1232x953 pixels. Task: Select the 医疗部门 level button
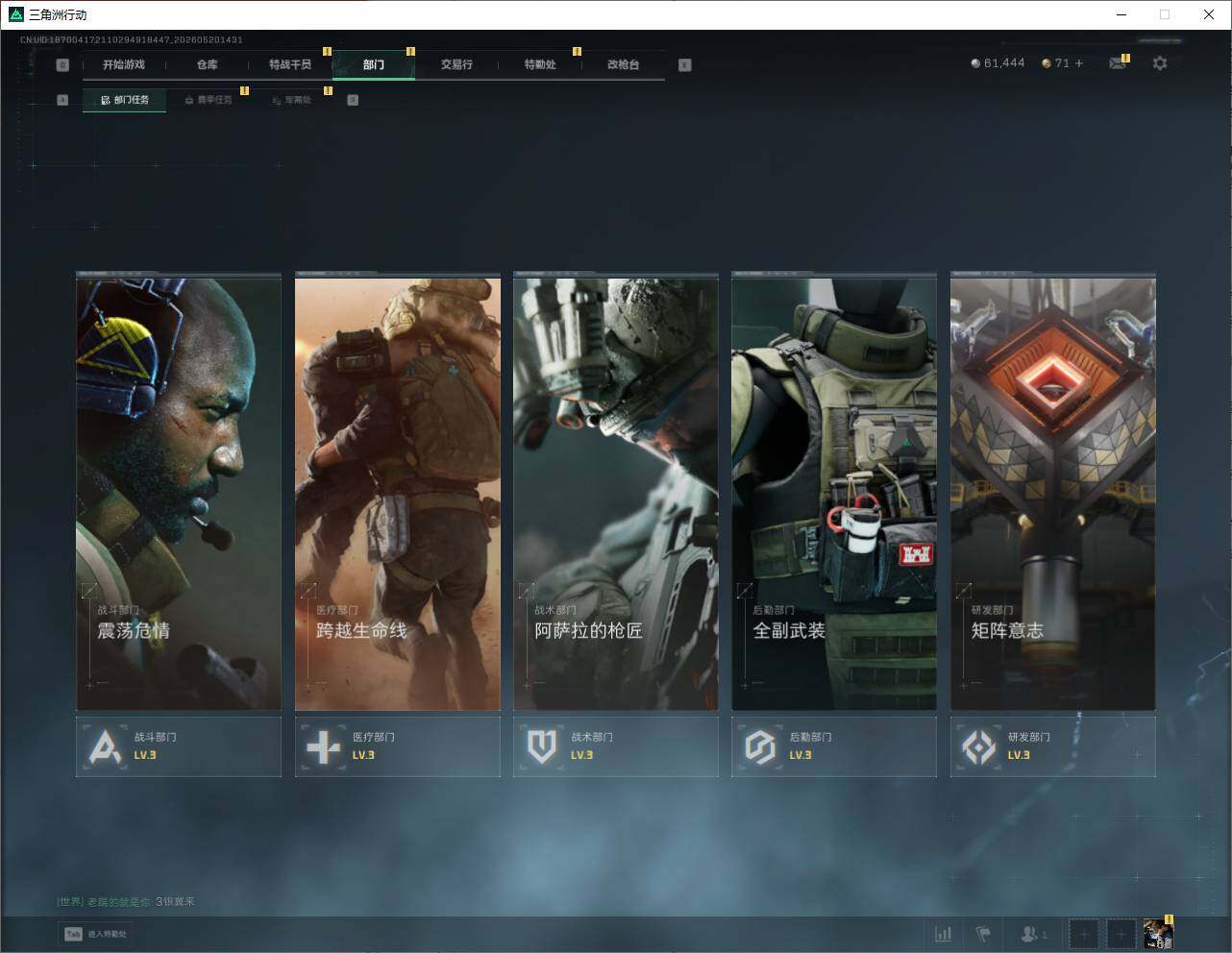(397, 746)
